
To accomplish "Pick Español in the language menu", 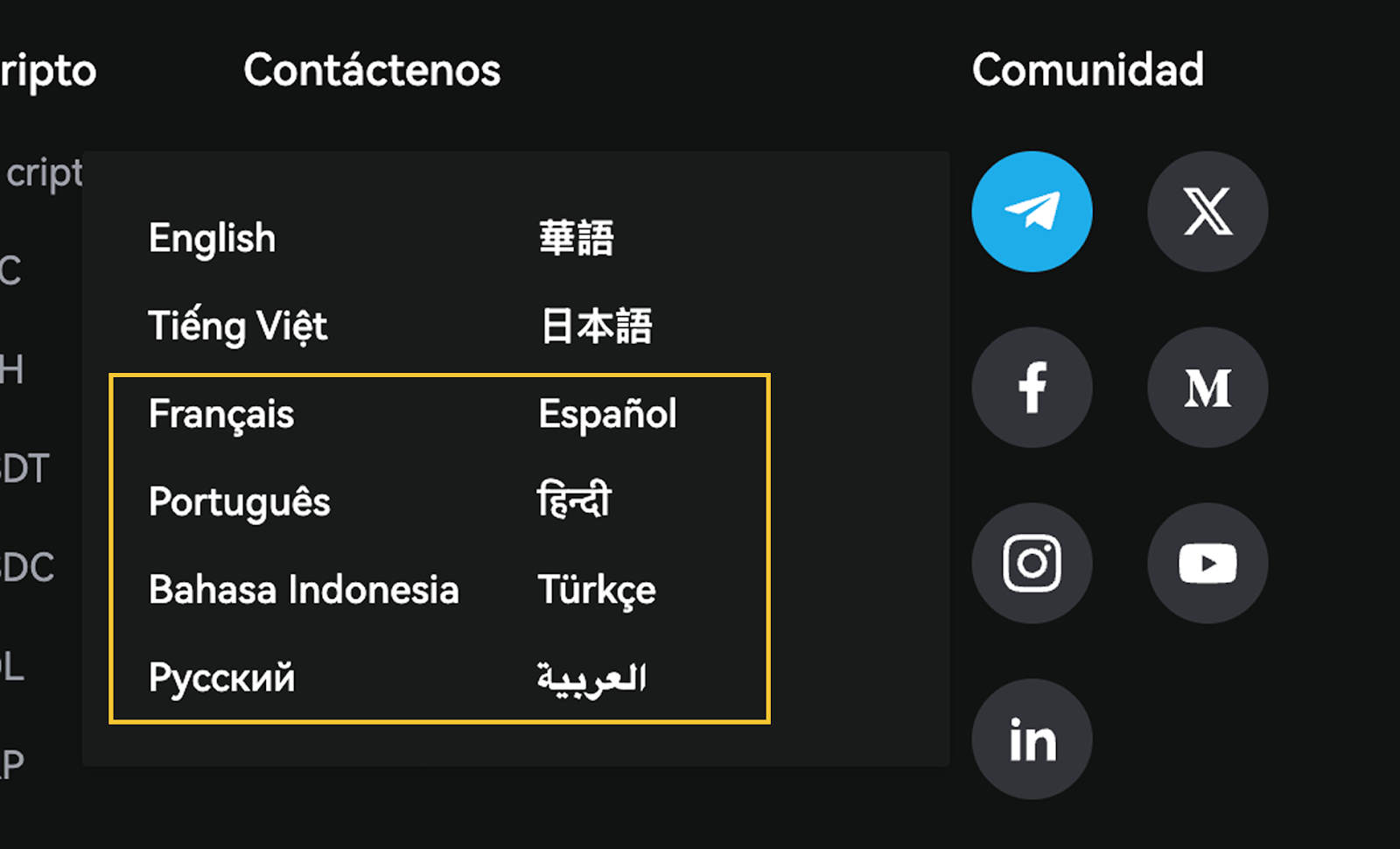I will [607, 414].
